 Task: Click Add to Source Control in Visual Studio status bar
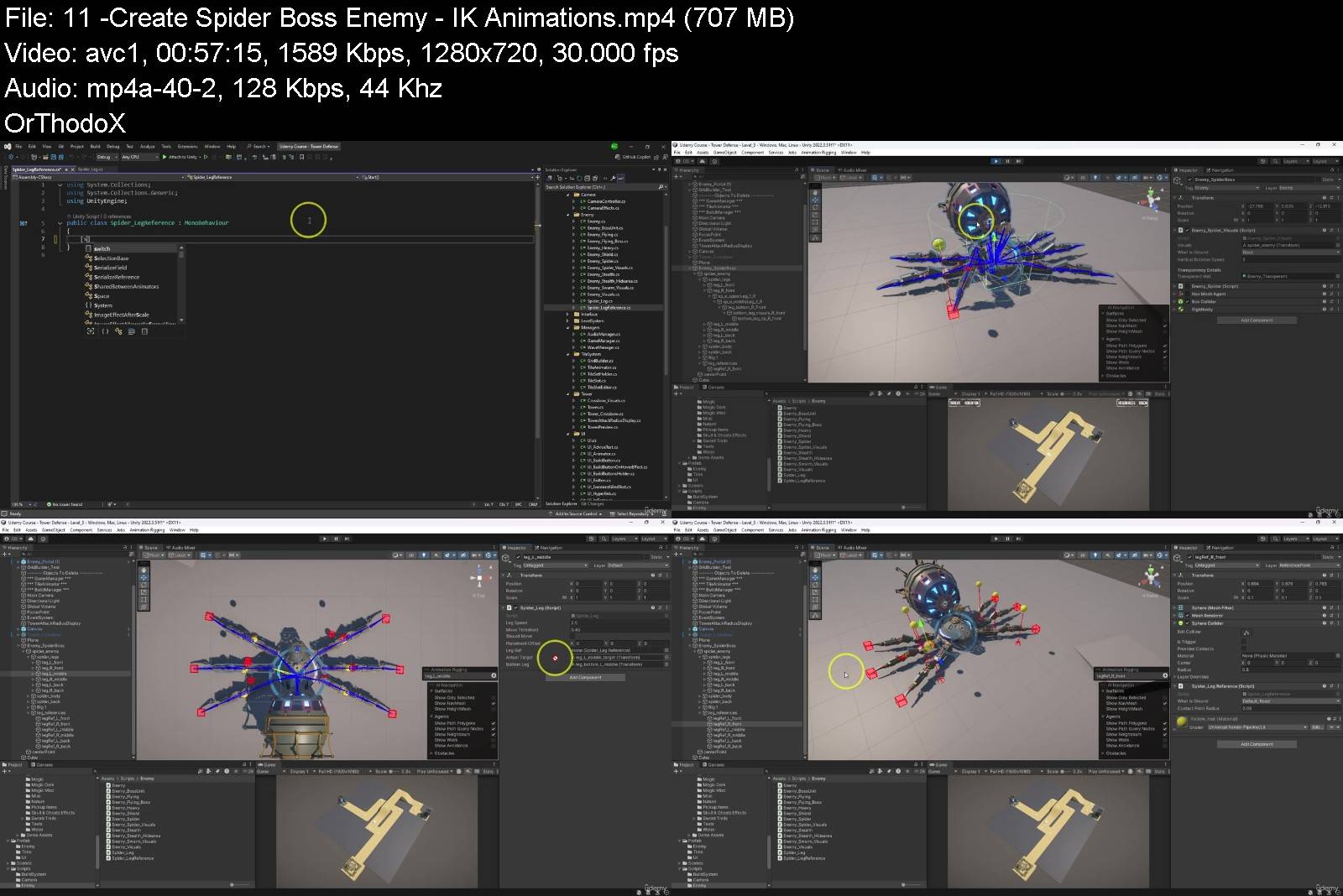tap(576, 513)
